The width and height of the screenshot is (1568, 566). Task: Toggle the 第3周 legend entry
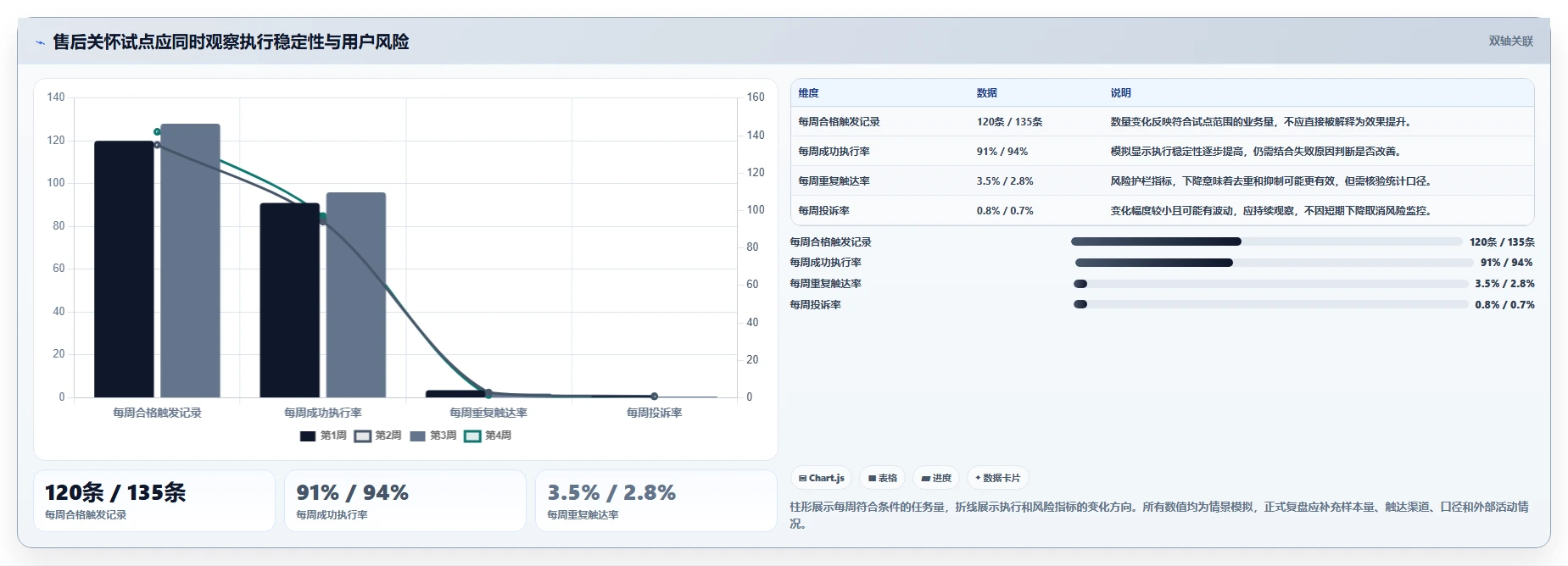click(x=432, y=436)
